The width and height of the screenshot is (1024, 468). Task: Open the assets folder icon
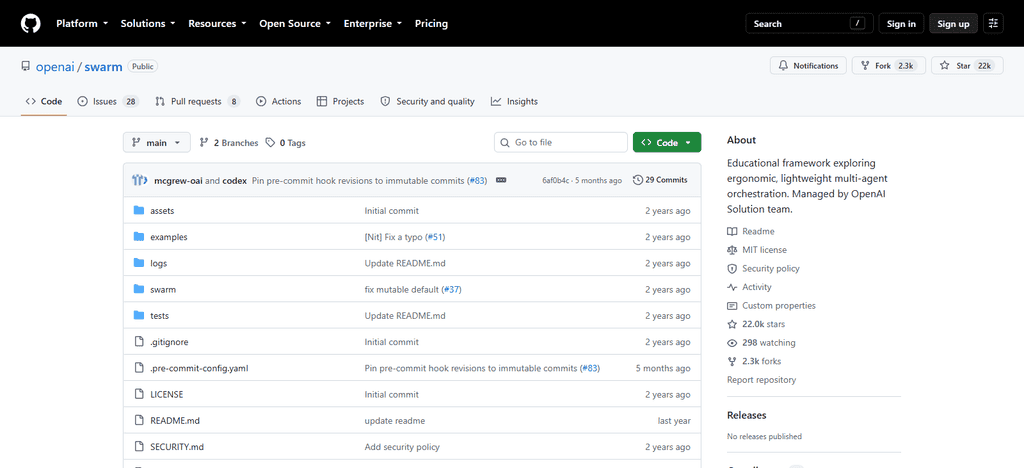(138, 210)
